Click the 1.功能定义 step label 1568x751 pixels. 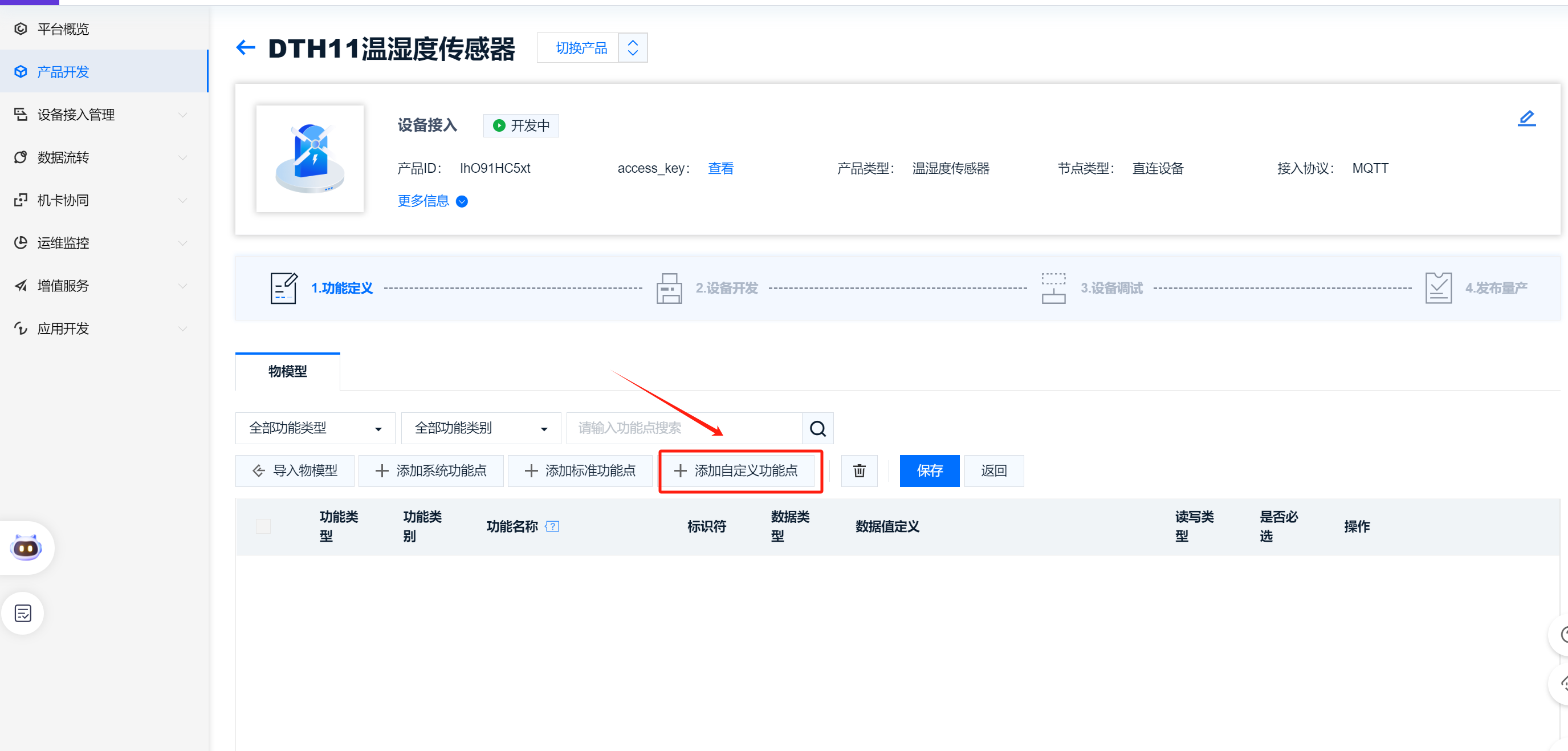pyautogui.click(x=341, y=287)
